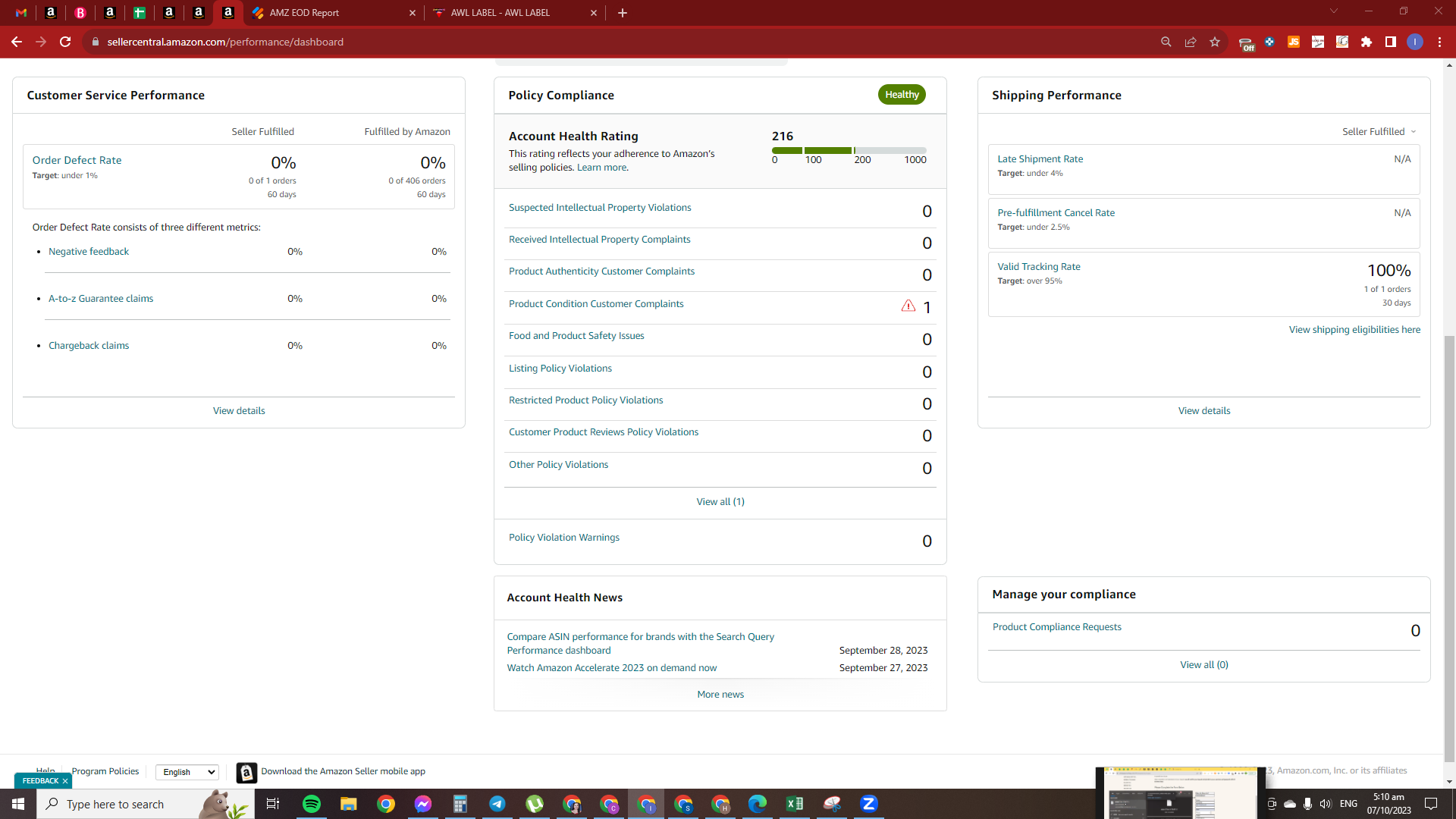Open the Chrome profile avatar
1456x819 pixels.
click(x=1415, y=42)
